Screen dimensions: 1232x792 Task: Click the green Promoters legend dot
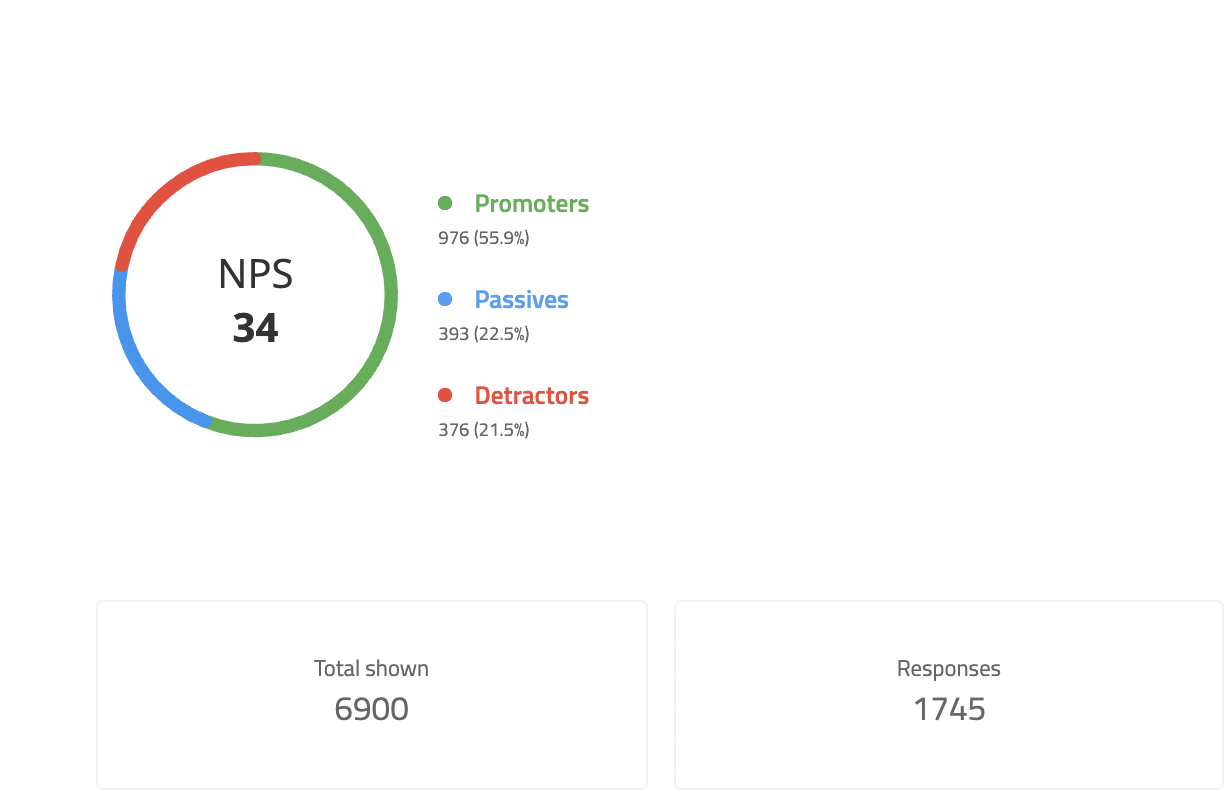pos(445,203)
